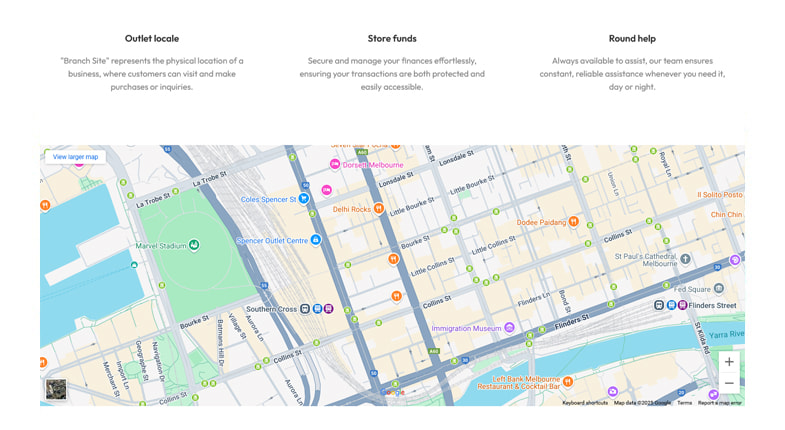Screen dimensions: 785x430
Task: Open the map Terms link
Action: pyautogui.click(x=684, y=403)
